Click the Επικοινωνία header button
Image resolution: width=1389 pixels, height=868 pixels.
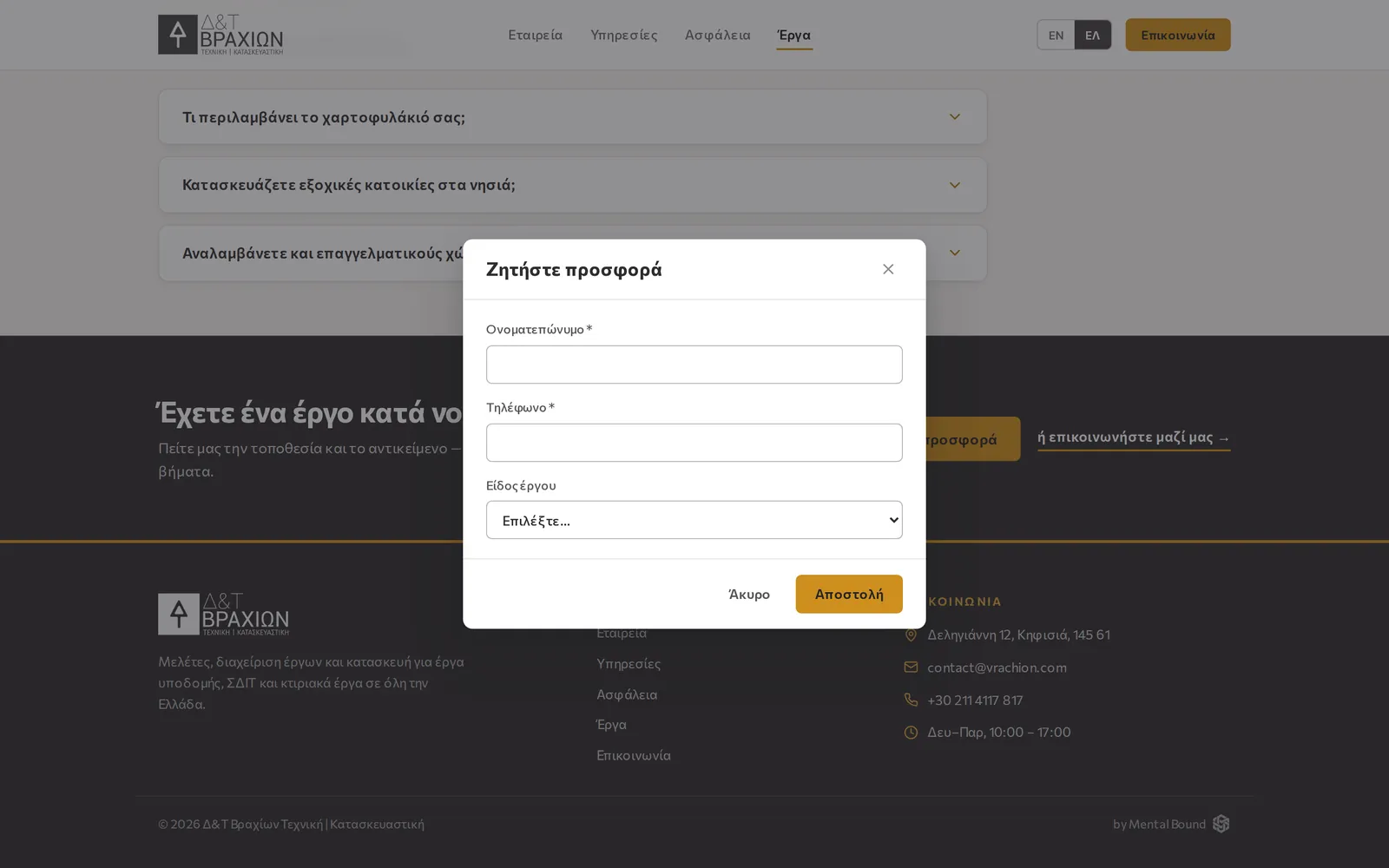point(1177,35)
